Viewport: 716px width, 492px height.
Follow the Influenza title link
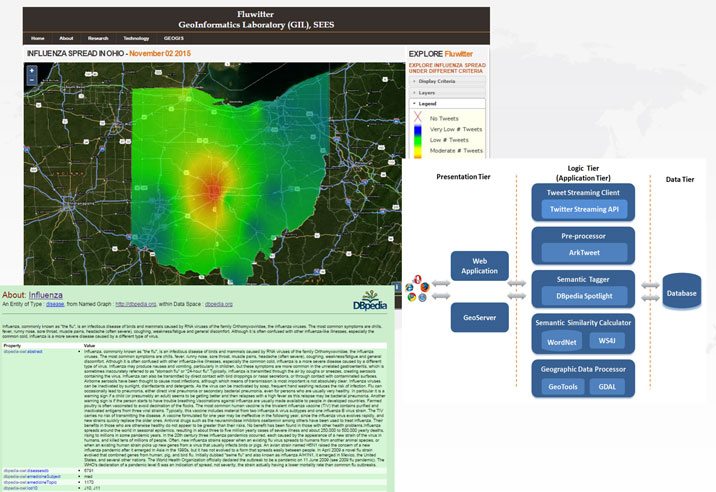click(x=49, y=295)
